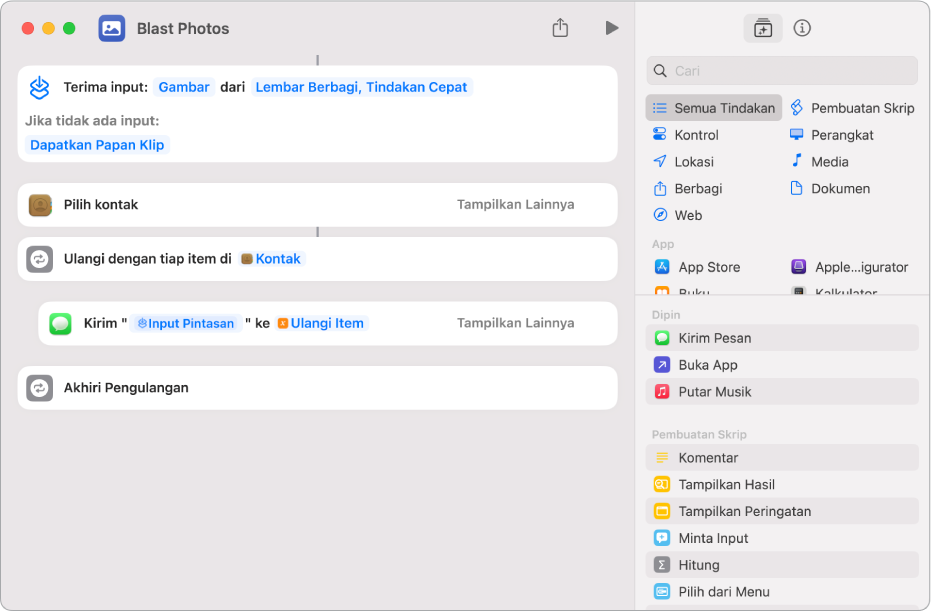Click the Kontak variable token
Image resolution: width=931 pixels, height=612 pixels.
272,259
